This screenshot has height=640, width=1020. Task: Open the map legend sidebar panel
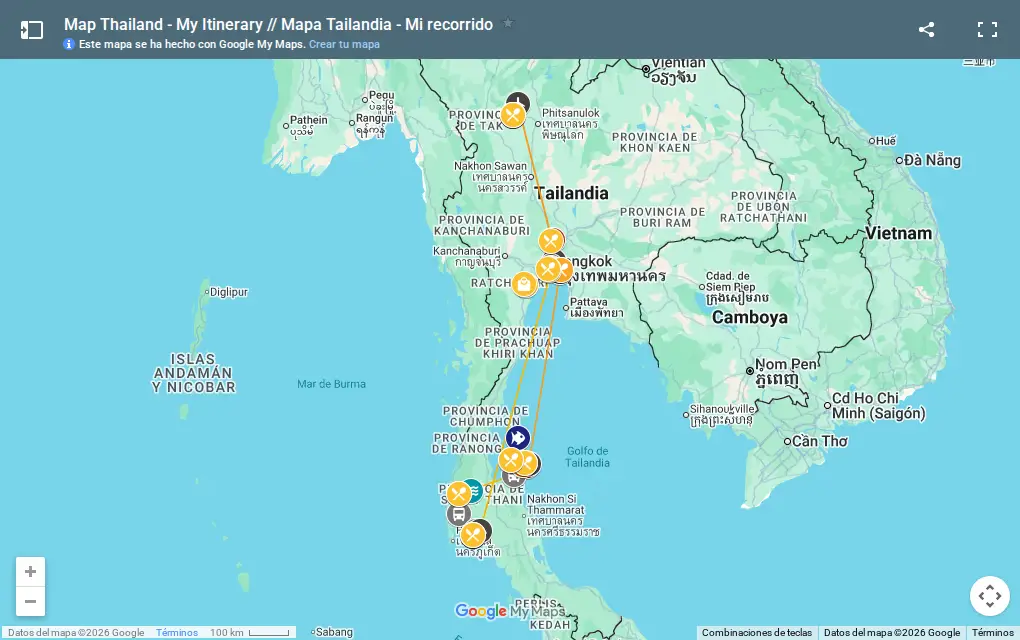click(31, 29)
